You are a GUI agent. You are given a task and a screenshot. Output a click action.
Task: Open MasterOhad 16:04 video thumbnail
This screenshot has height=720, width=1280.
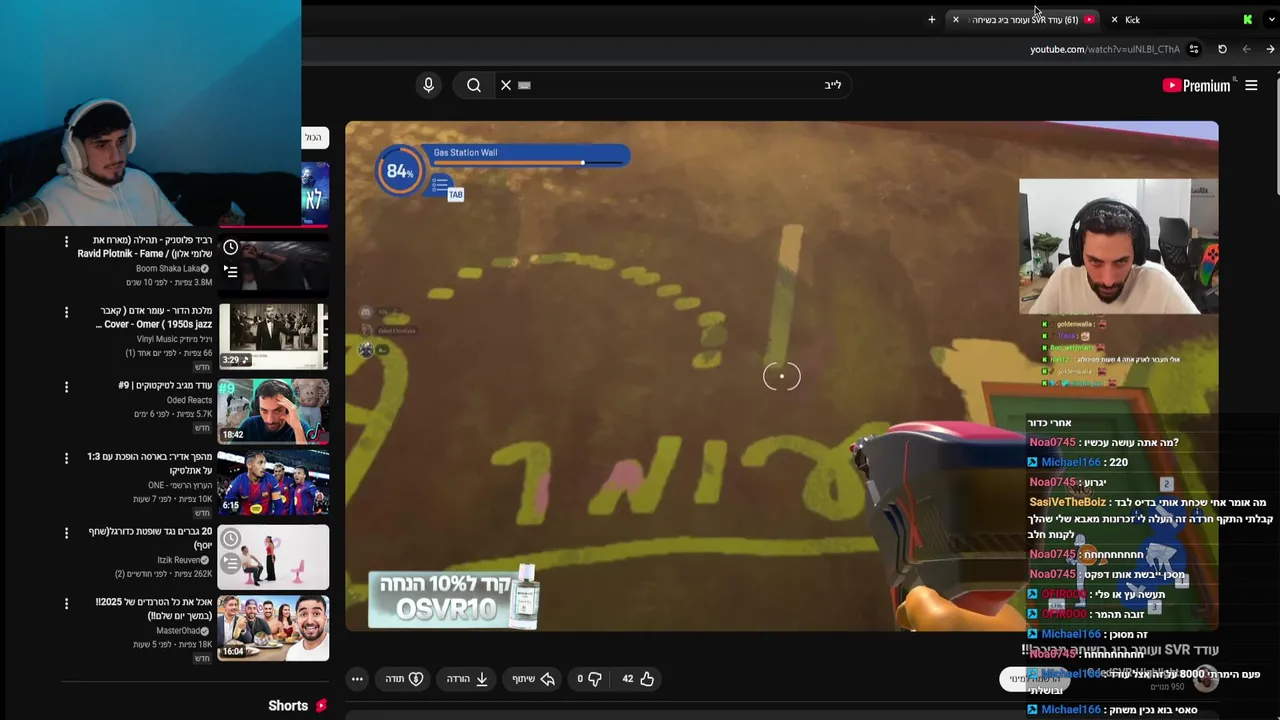tap(273, 628)
